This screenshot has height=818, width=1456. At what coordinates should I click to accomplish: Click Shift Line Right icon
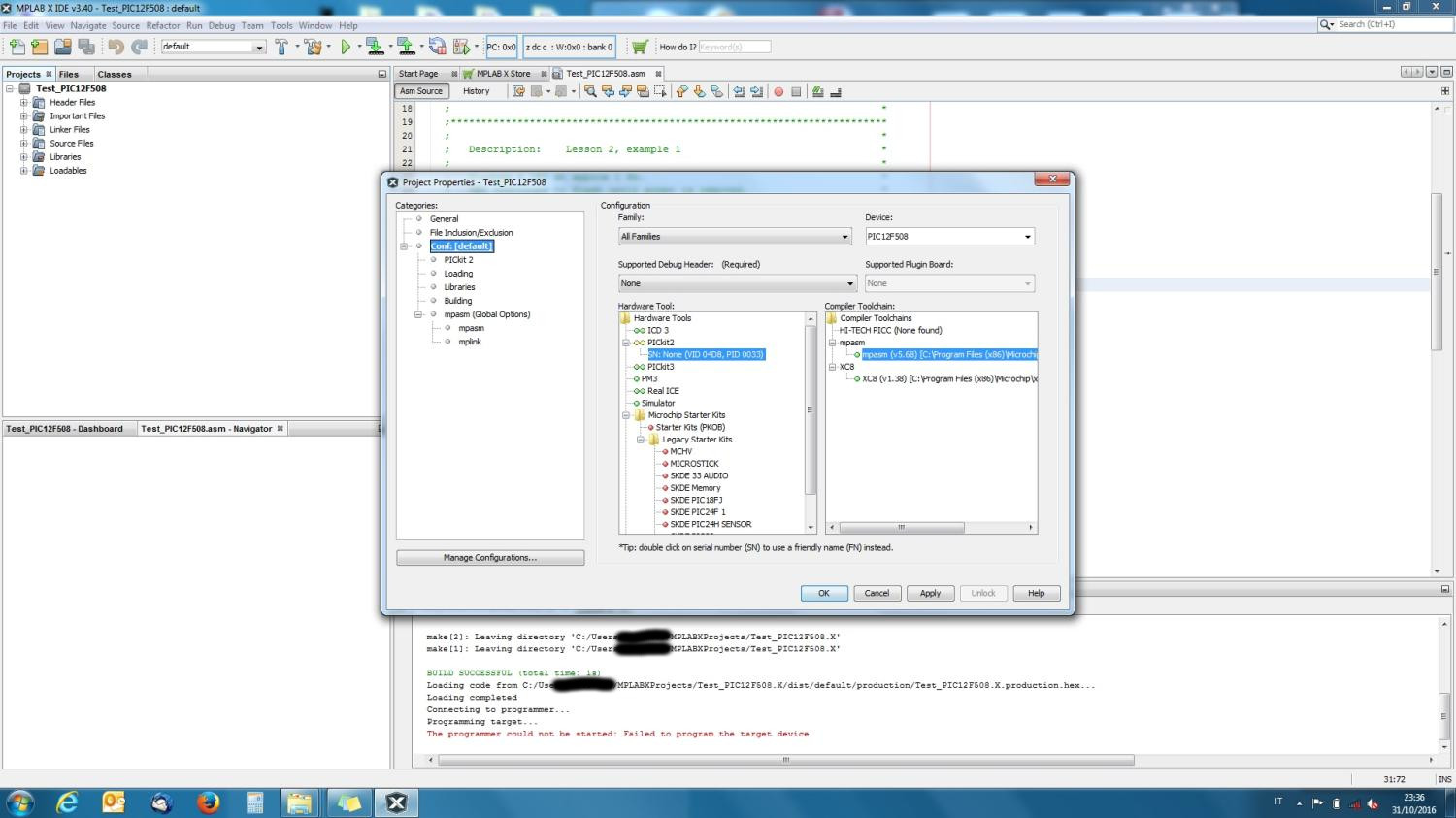[757, 91]
